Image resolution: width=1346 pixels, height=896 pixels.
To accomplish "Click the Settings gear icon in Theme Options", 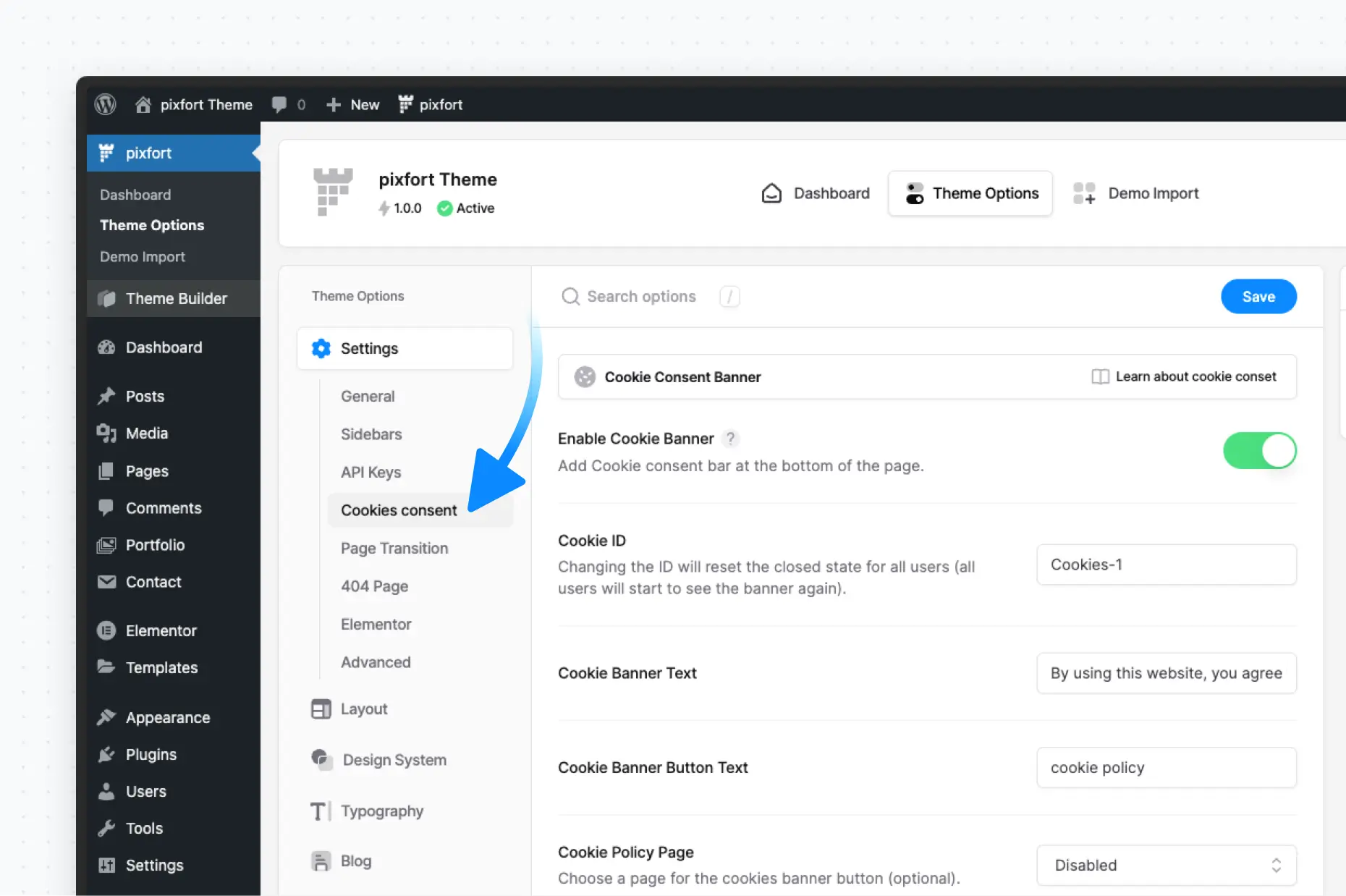I will (x=321, y=348).
